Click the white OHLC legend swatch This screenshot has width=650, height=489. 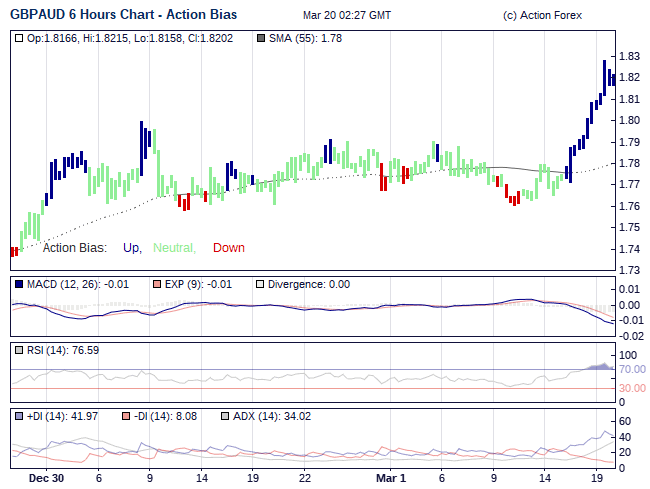pos(19,38)
